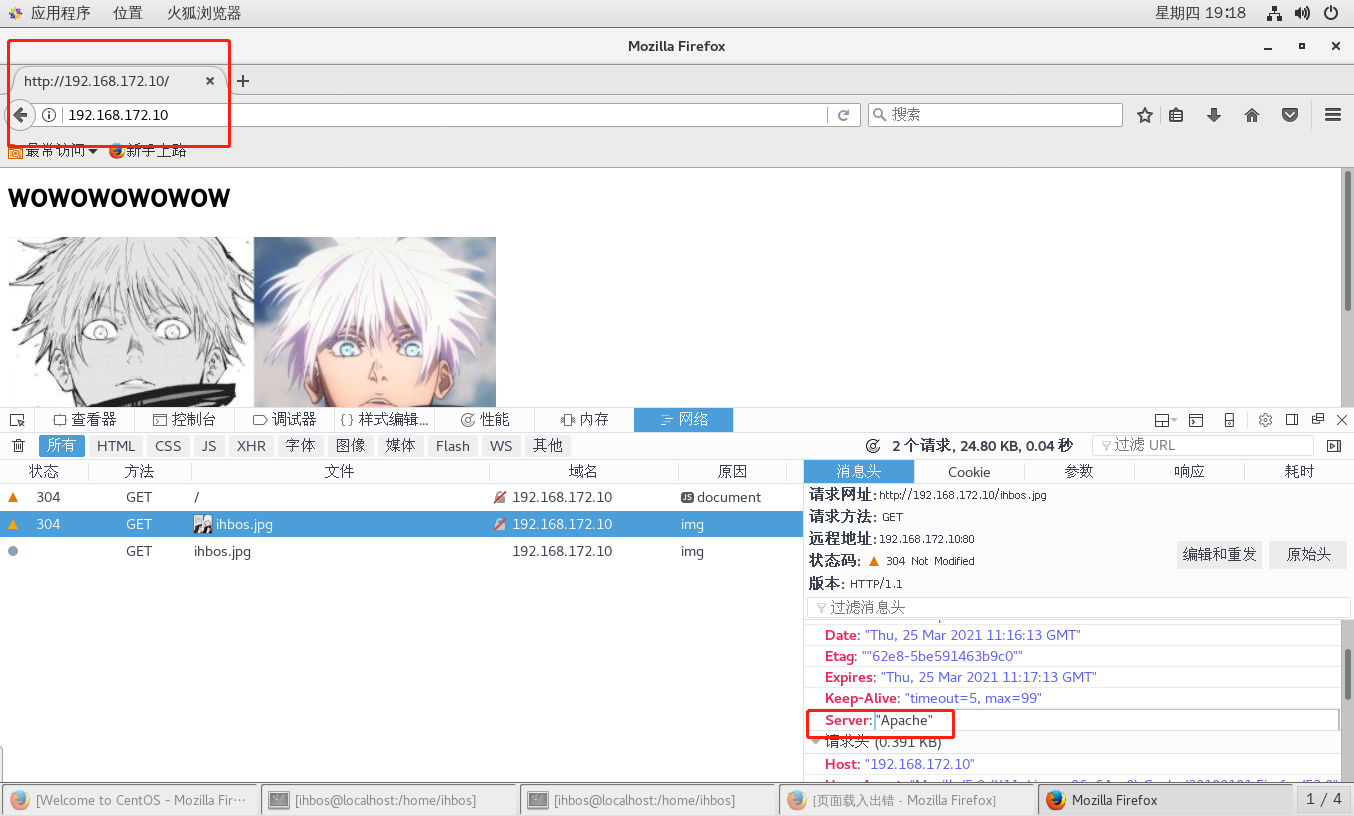Toggle the Flash request filter
The height and width of the screenshot is (816, 1354).
453,446
